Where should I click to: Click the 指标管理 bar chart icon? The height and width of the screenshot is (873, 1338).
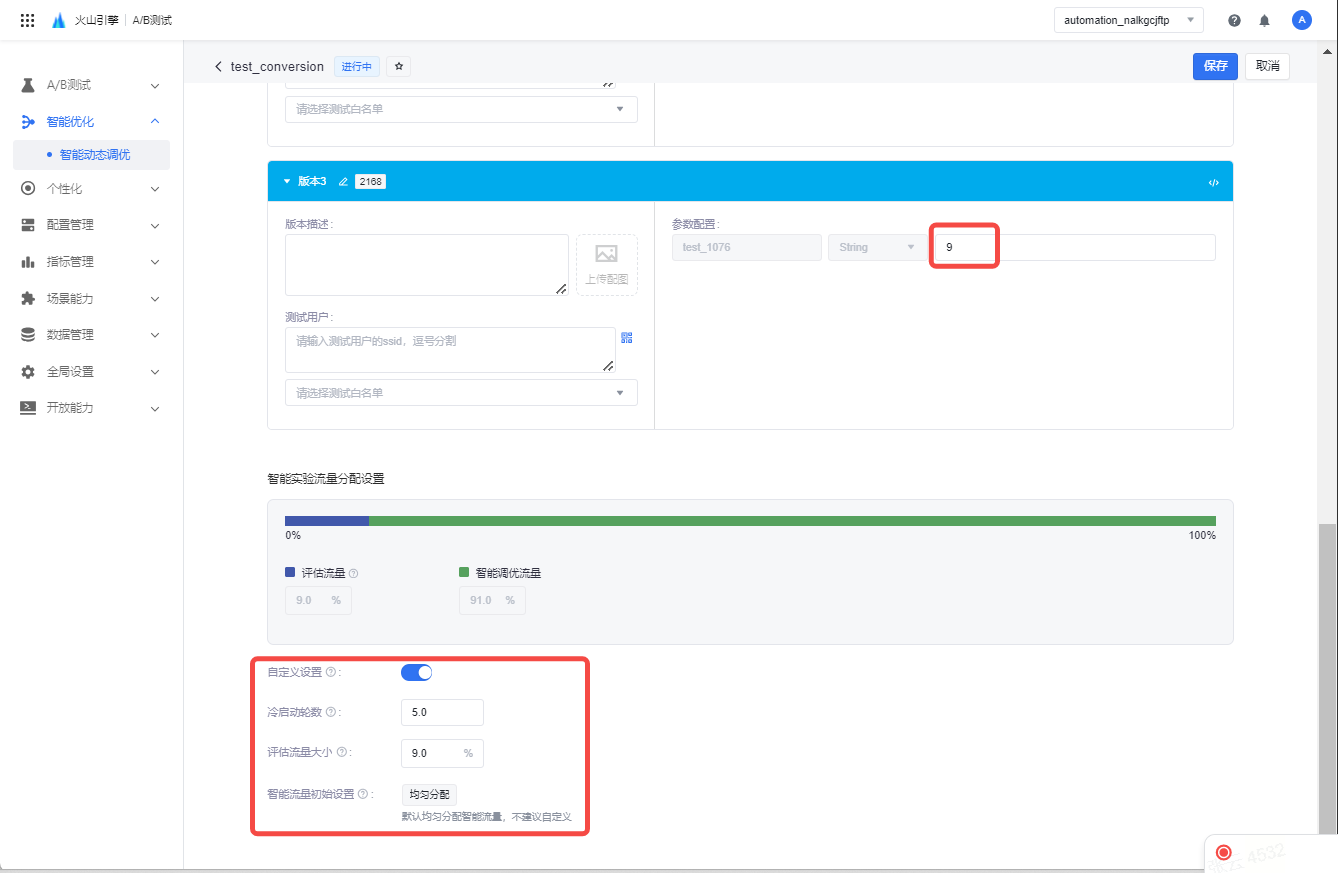click(x=28, y=262)
